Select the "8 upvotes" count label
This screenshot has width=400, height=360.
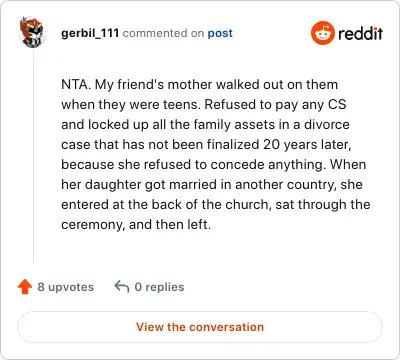(x=66, y=287)
